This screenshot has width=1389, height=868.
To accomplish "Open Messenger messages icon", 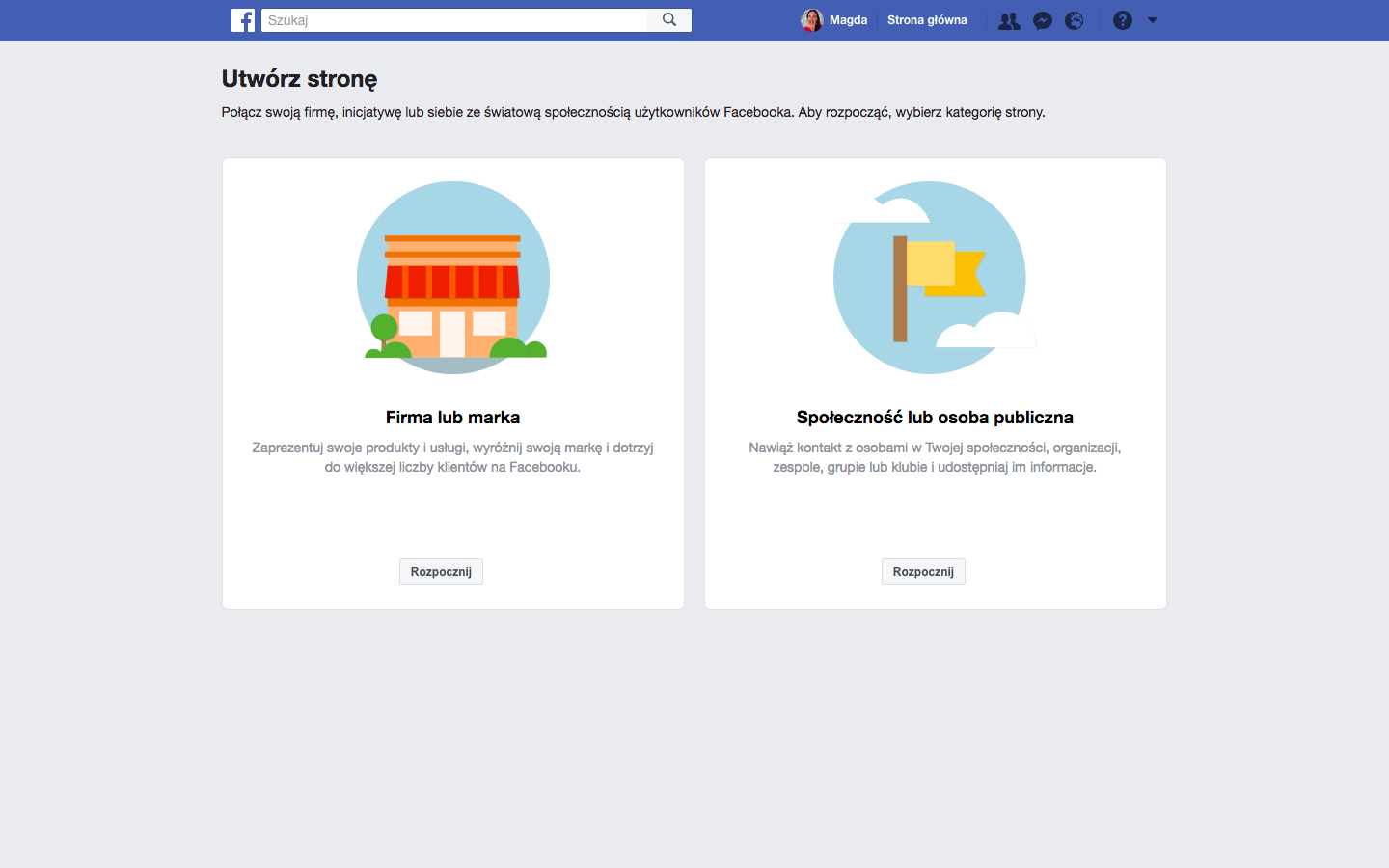I will (1043, 20).
